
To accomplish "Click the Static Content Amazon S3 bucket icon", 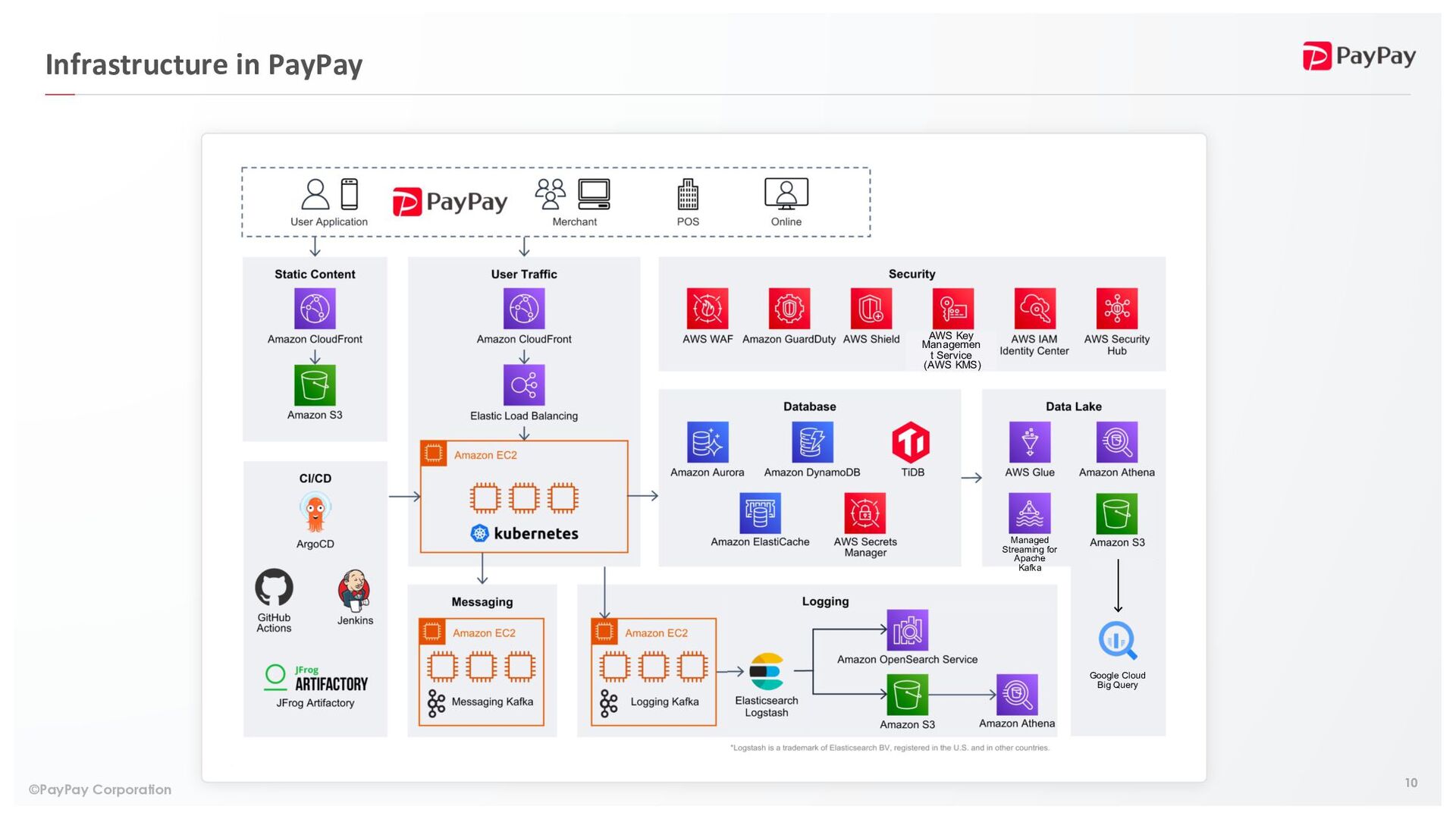I will click(315, 385).
